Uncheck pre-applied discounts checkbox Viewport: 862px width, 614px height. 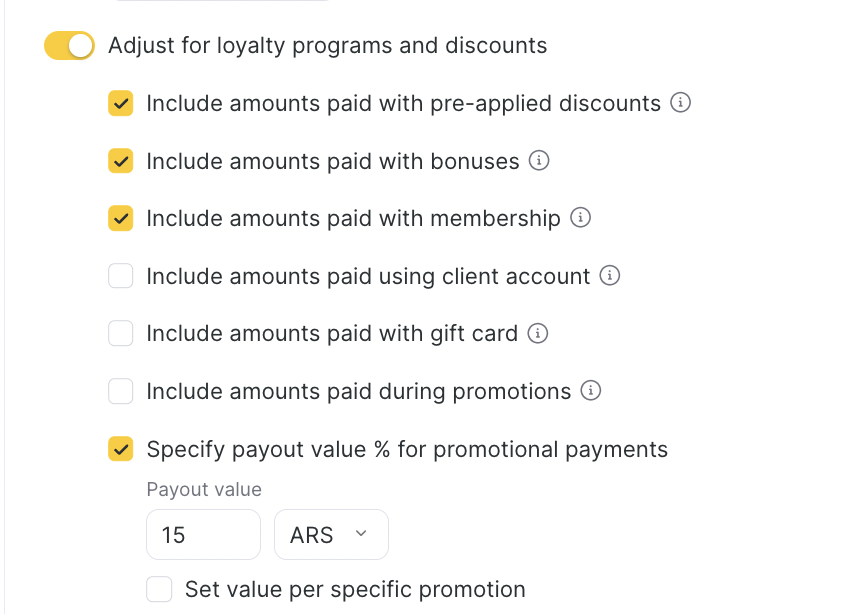pyautogui.click(x=121, y=104)
